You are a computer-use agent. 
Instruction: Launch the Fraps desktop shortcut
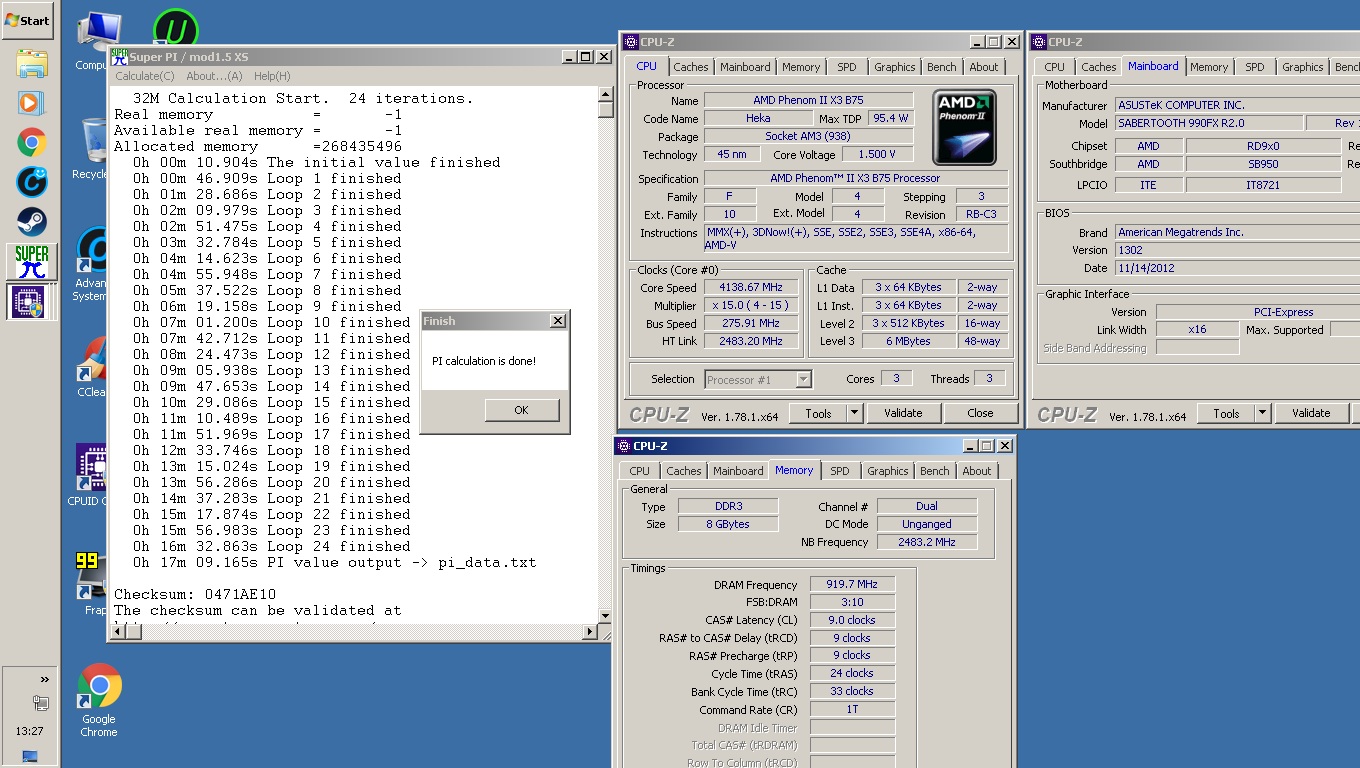click(92, 585)
